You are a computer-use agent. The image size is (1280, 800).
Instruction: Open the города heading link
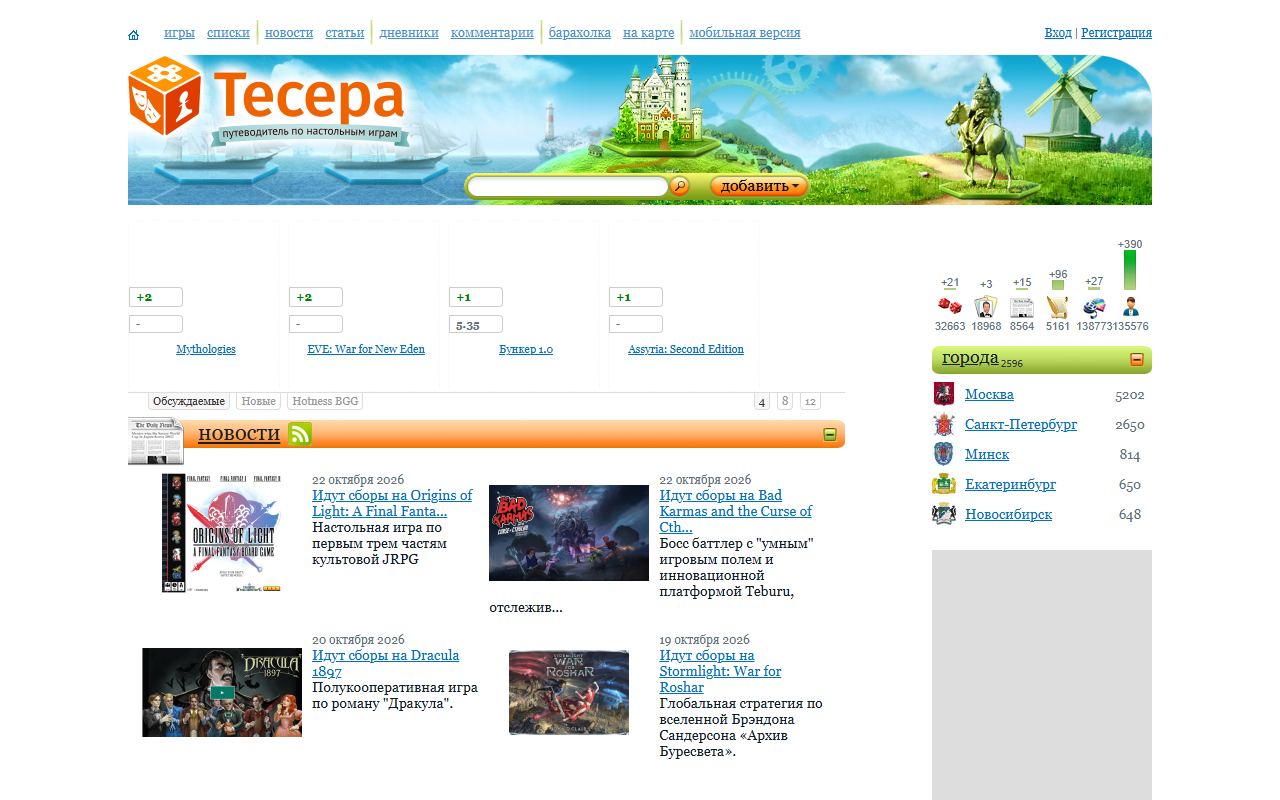coord(970,358)
